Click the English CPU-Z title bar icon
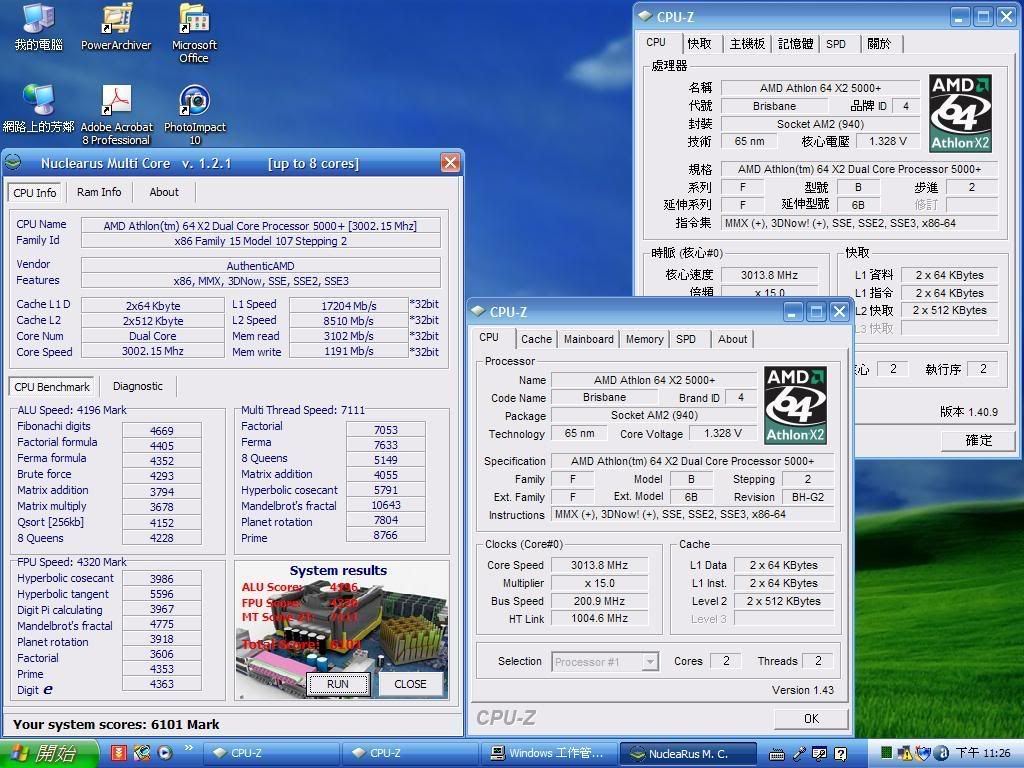The width and height of the screenshot is (1024, 768). pyautogui.click(x=478, y=312)
